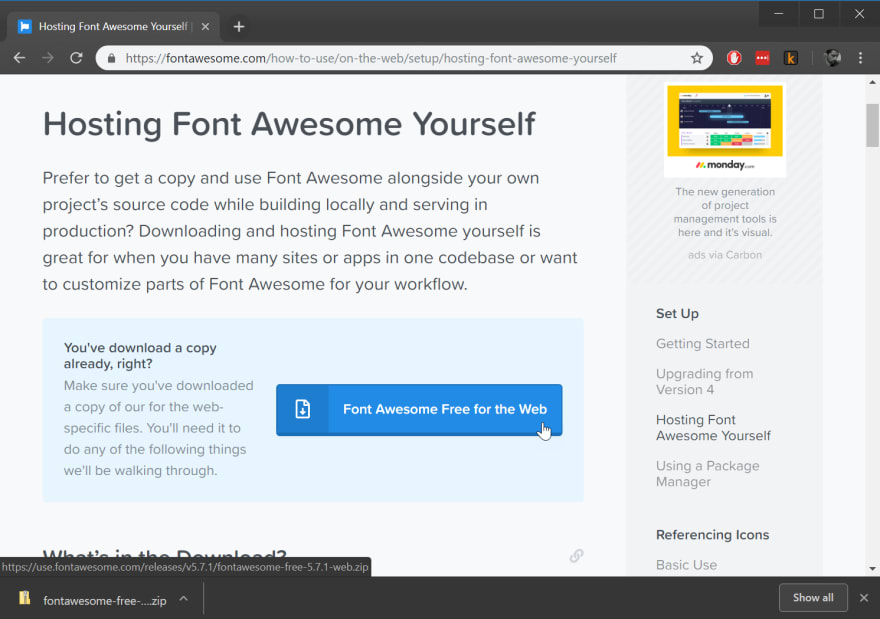This screenshot has width=880, height=619.
Task: Click the browser forward arrow
Action: [x=48, y=58]
